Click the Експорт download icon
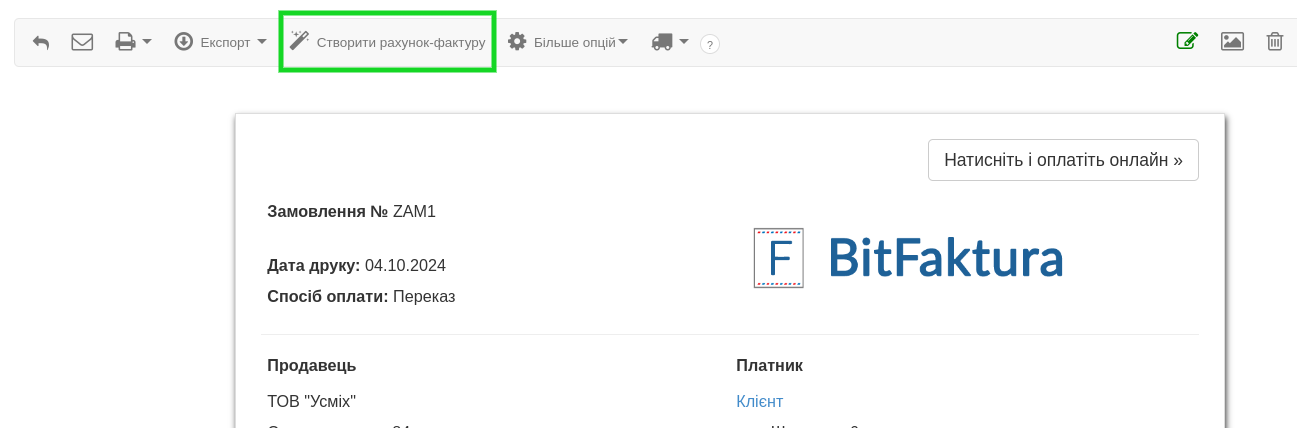This screenshot has height=428, width=1297. [184, 42]
